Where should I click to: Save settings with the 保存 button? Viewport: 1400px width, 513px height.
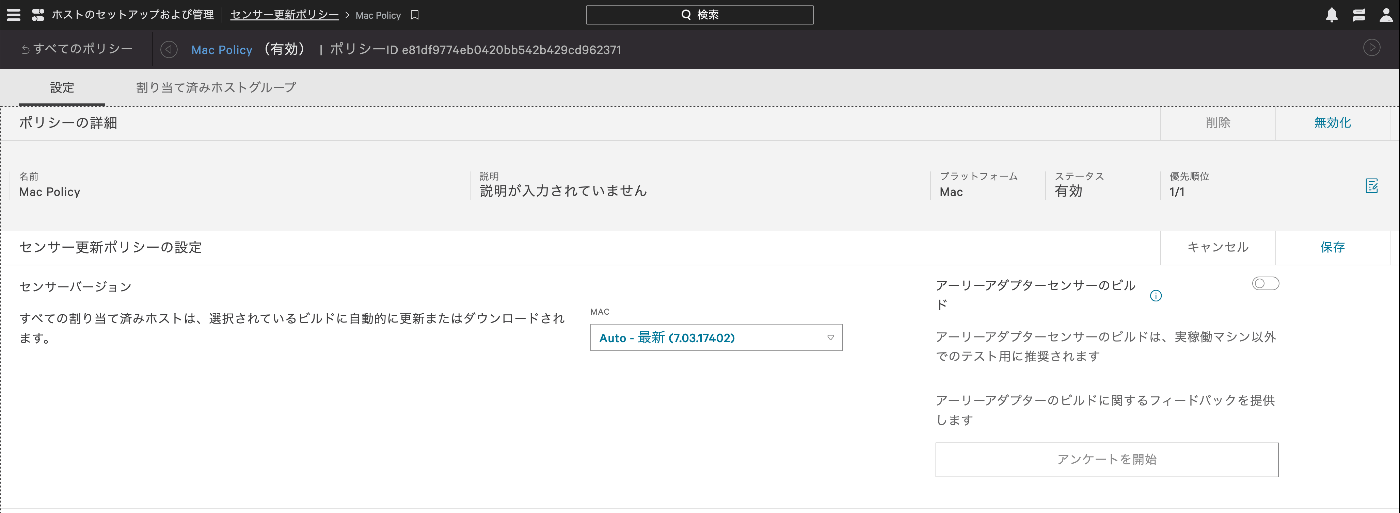click(x=1332, y=247)
